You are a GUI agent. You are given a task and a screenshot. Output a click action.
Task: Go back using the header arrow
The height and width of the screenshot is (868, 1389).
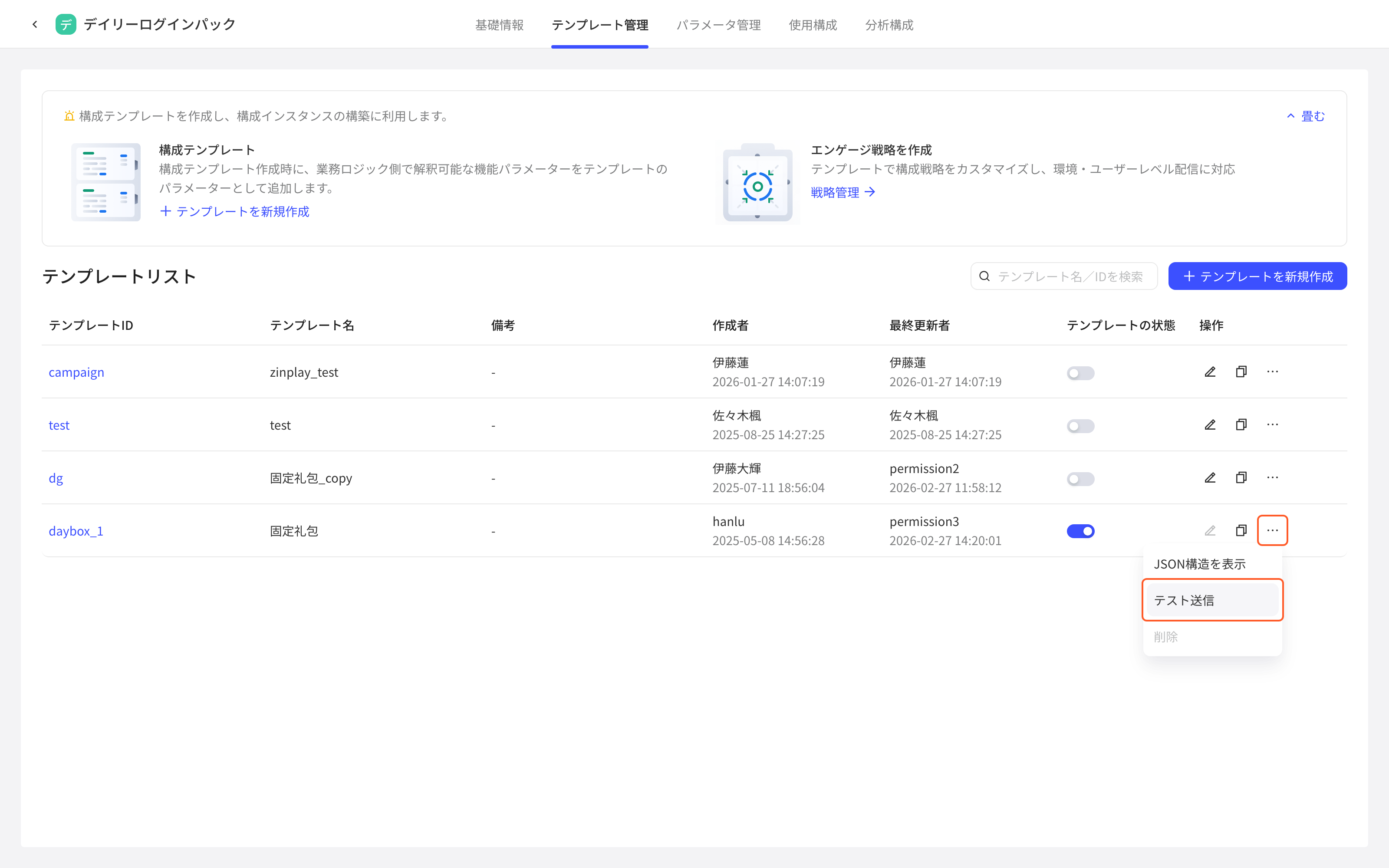(35, 24)
